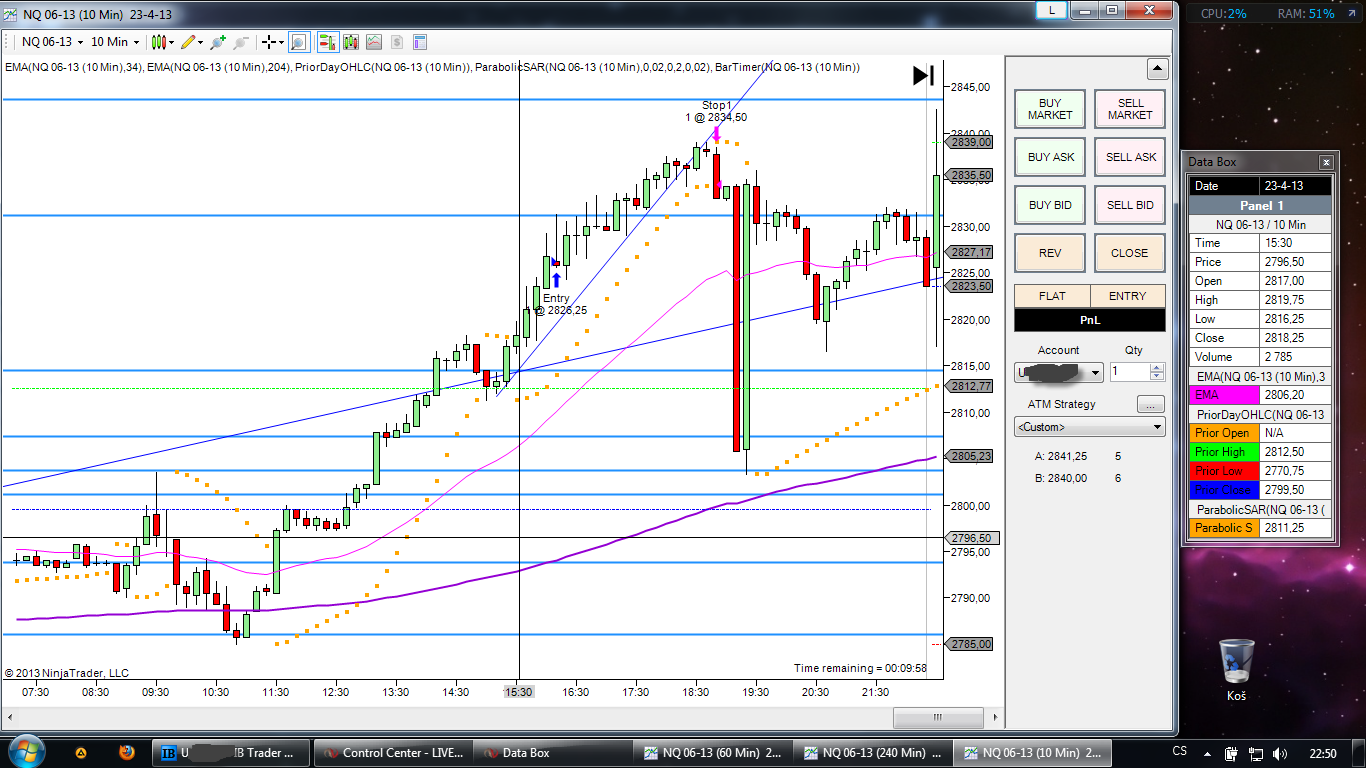The image size is (1366, 768).
Task: Place a BUY ASK order
Action: pos(1050,157)
